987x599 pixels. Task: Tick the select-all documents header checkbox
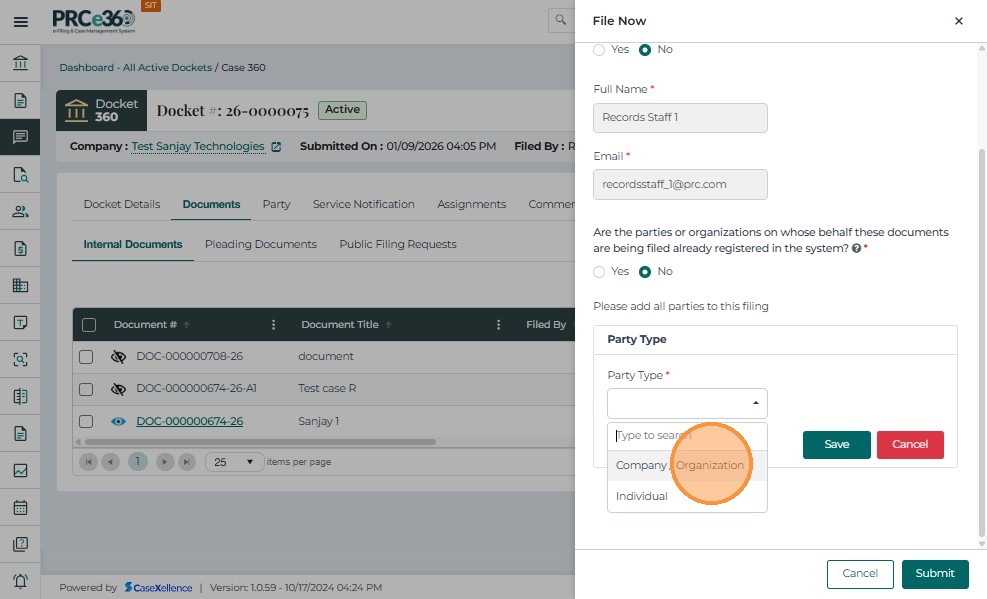pyautogui.click(x=89, y=325)
